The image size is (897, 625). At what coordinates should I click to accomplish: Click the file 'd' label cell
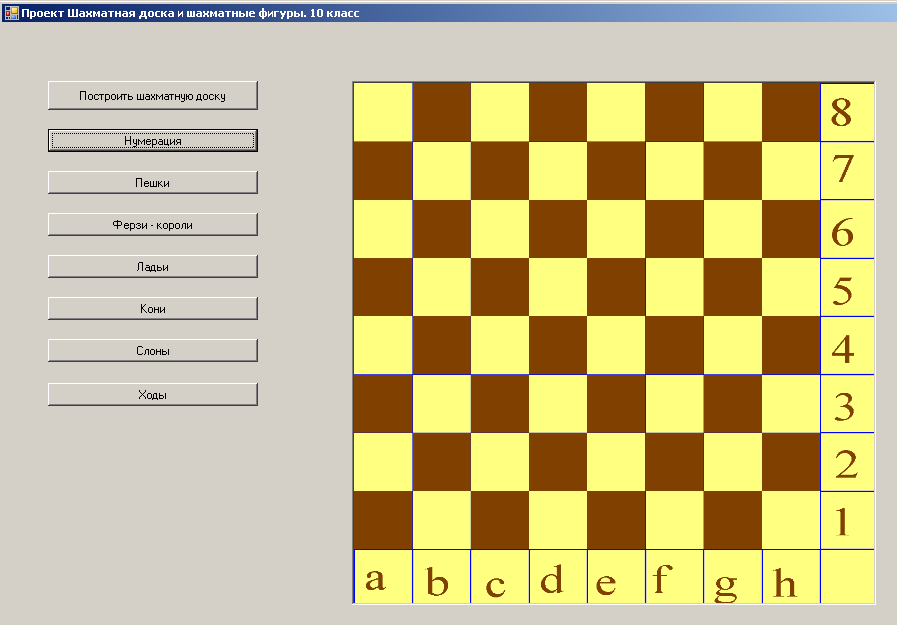(x=558, y=577)
